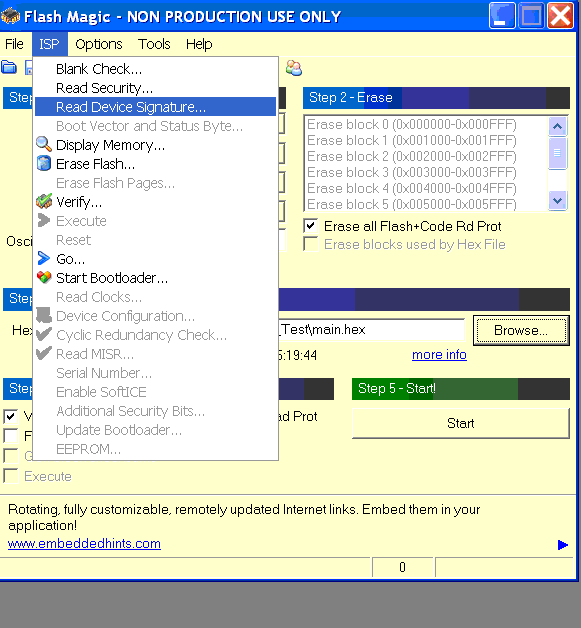Close the open ISP menu
This screenshot has height=628, width=581.
pyautogui.click(x=49, y=44)
